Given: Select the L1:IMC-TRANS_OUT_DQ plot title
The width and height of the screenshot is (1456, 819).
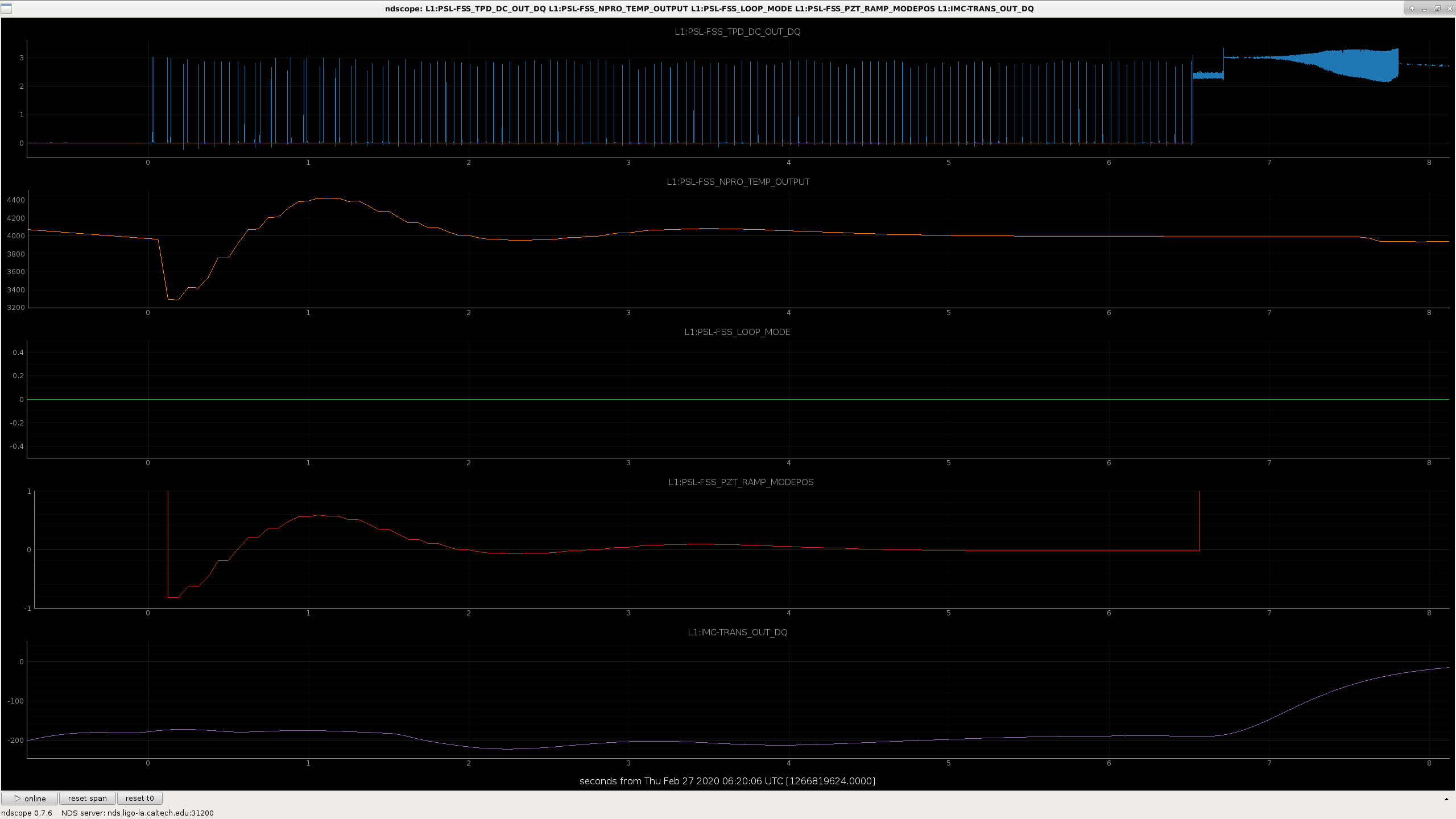Looking at the screenshot, I should pyautogui.click(x=738, y=632).
